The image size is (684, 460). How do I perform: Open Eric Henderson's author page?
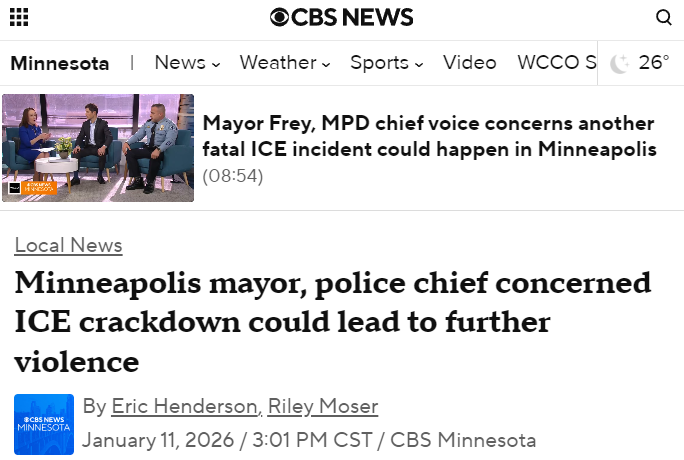185,406
